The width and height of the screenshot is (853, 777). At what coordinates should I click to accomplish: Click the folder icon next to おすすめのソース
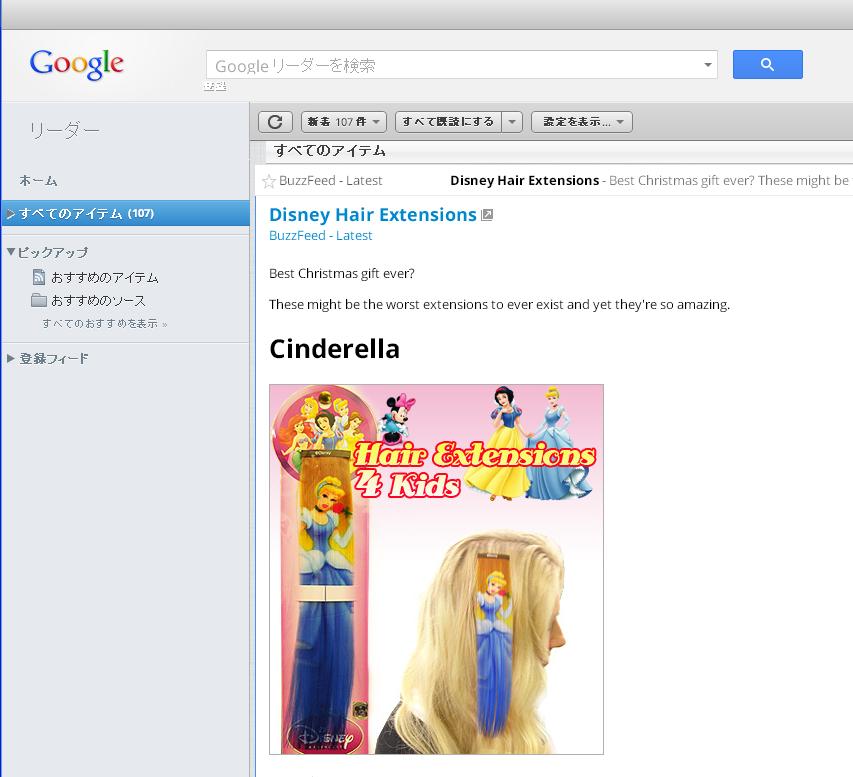pos(39,300)
